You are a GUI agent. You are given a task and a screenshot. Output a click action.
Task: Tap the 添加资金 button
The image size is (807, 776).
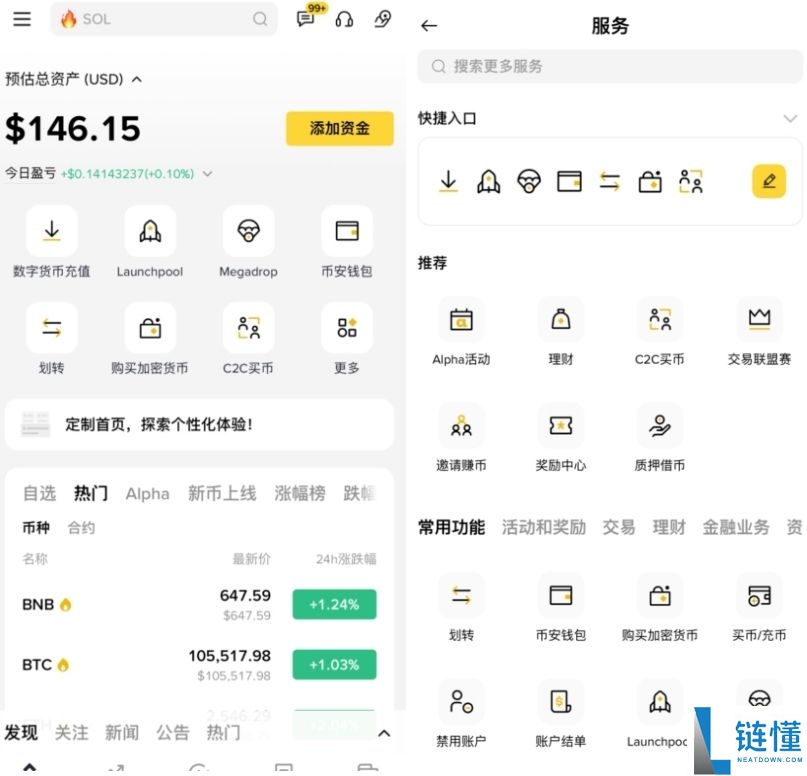[x=340, y=128]
